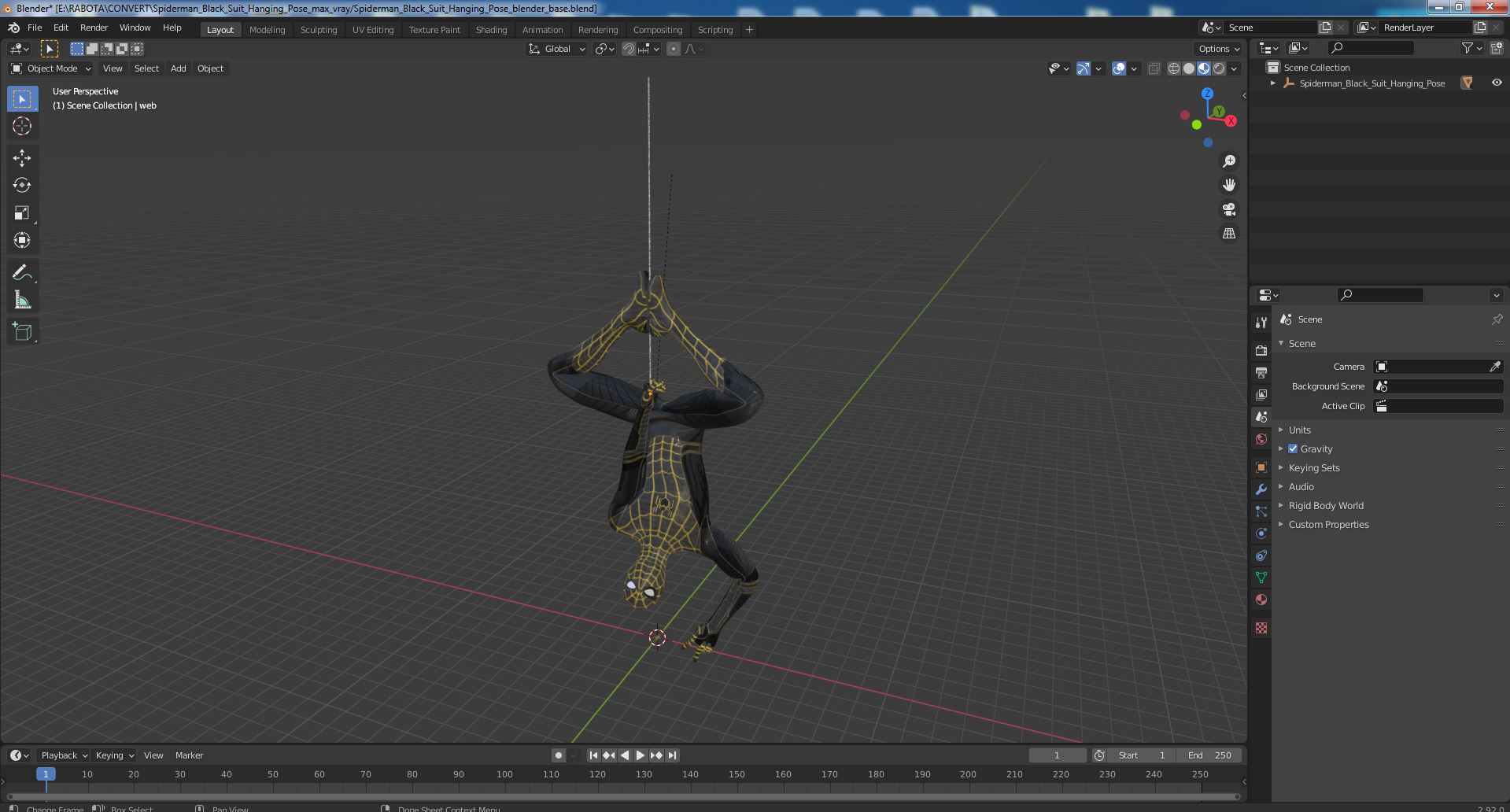Switch to rendered viewport shading
This screenshot has width=1510, height=812.
click(x=1219, y=68)
